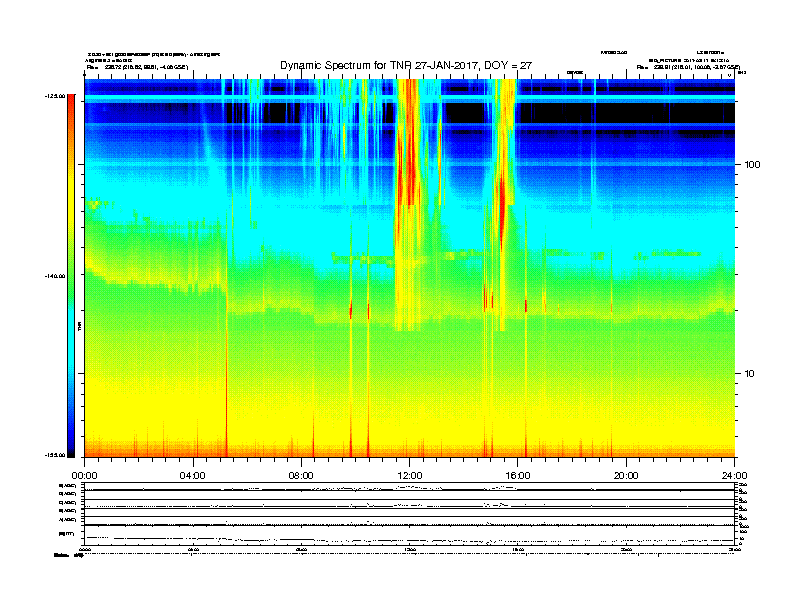Click the 04:00 time axis label
This screenshot has height=612, width=792.
tap(193, 476)
